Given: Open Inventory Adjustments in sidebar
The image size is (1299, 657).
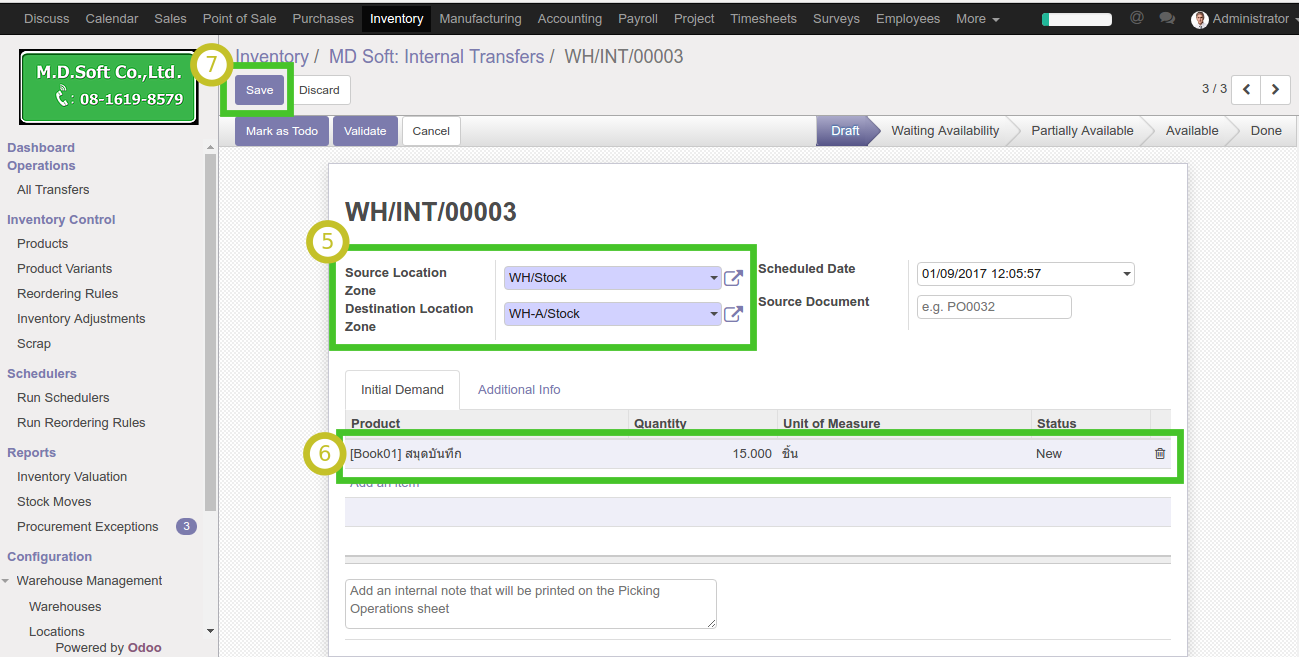Looking at the screenshot, I should click(81, 319).
